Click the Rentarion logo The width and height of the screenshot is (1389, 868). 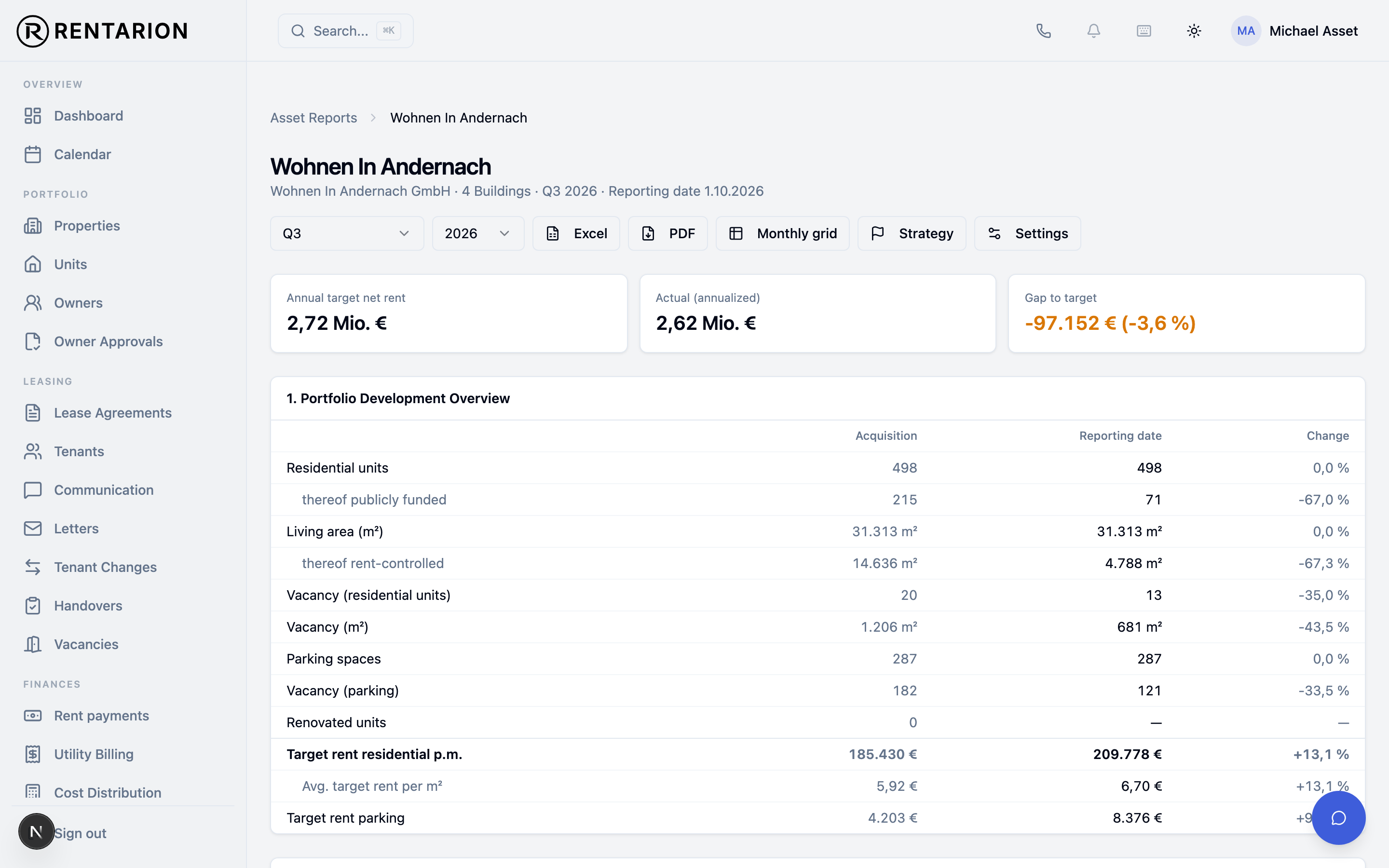click(x=102, y=31)
